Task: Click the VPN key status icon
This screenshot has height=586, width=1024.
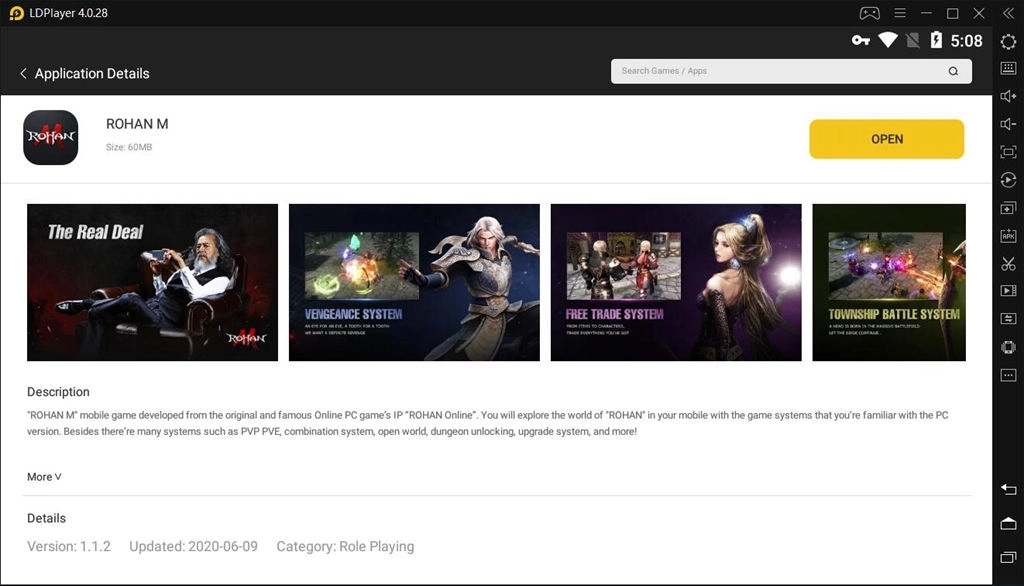Action: click(861, 41)
